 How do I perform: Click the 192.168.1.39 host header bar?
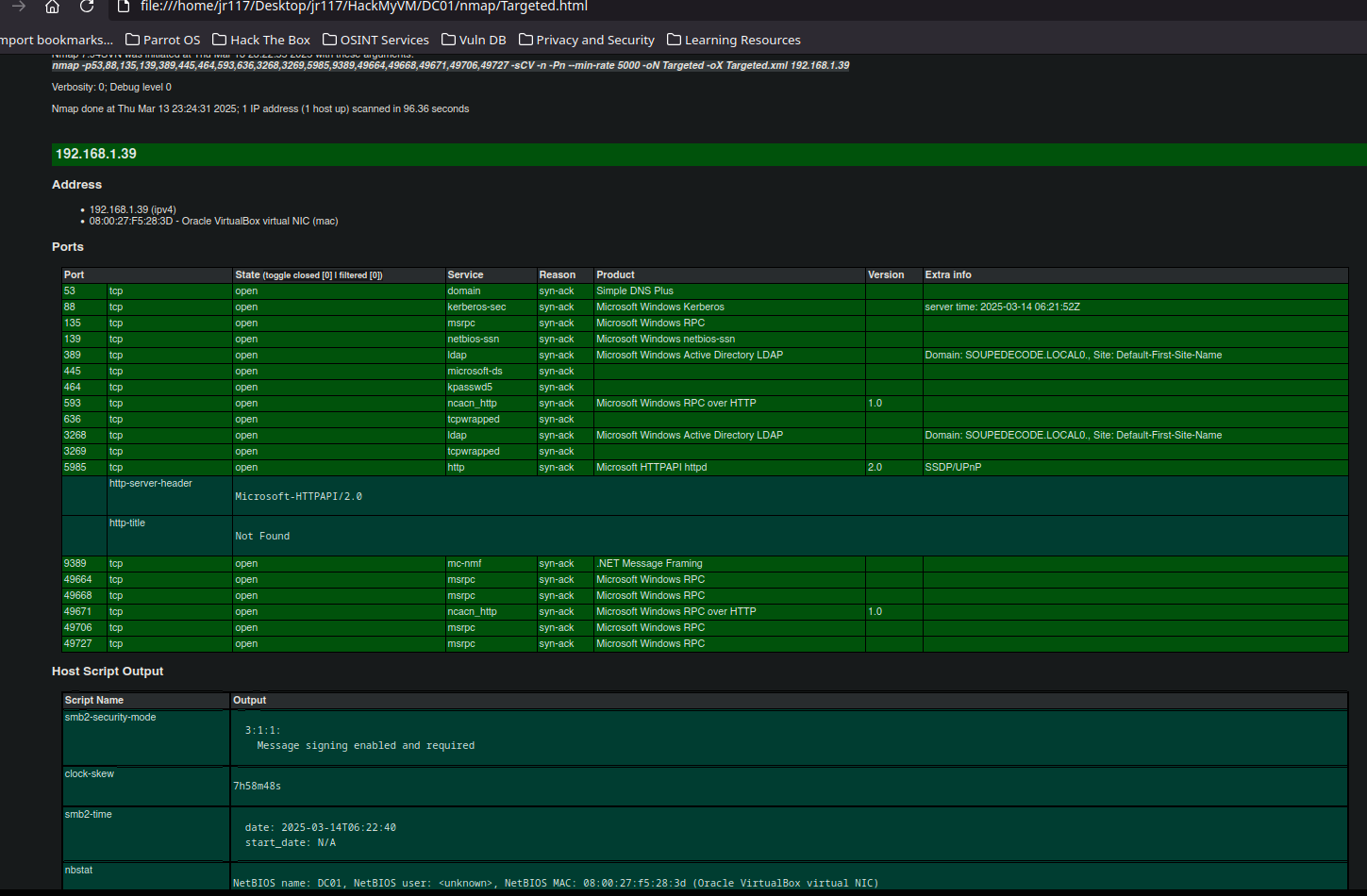(709, 154)
